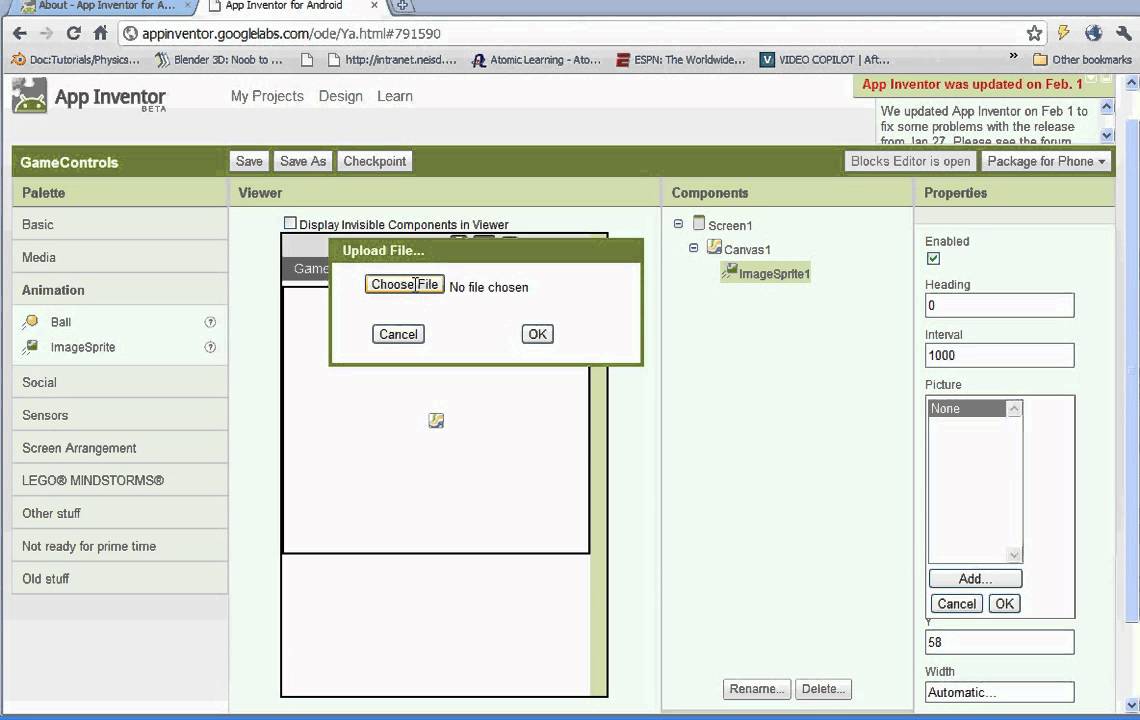This screenshot has height=720, width=1140.
Task: Click the Rename component button
Action: [757, 689]
